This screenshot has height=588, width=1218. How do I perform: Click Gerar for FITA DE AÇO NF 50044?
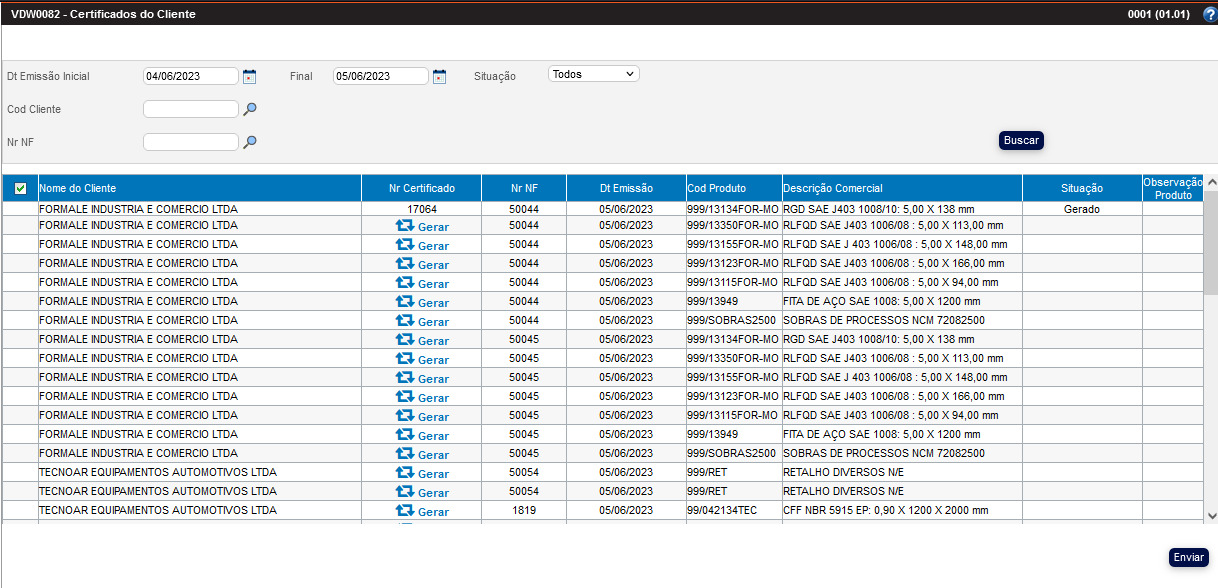click(x=422, y=302)
